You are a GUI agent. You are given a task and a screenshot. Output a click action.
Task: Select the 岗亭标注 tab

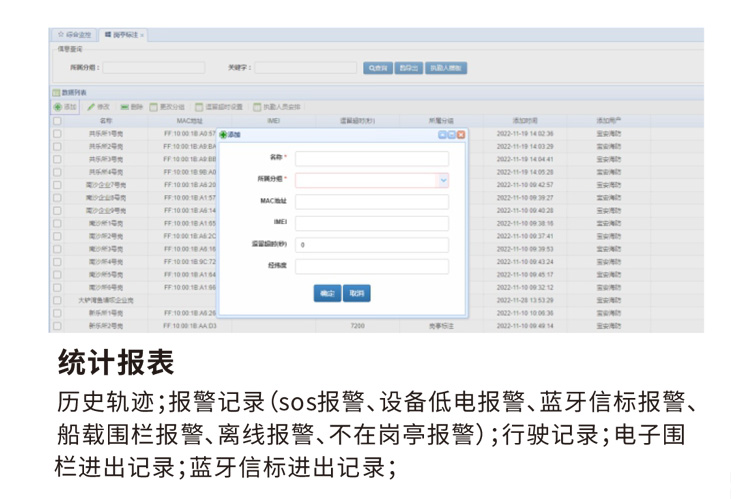point(122,35)
